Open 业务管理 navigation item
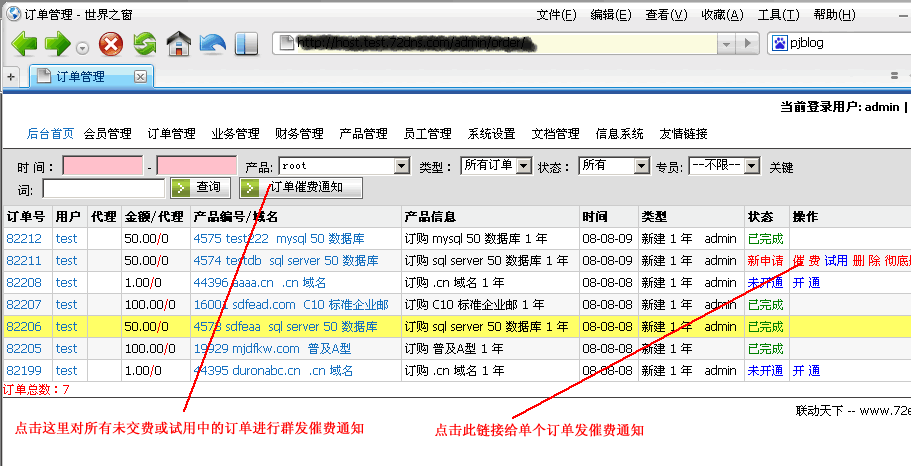The width and height of the screenshot is (911, 466). tap(235, 134)
